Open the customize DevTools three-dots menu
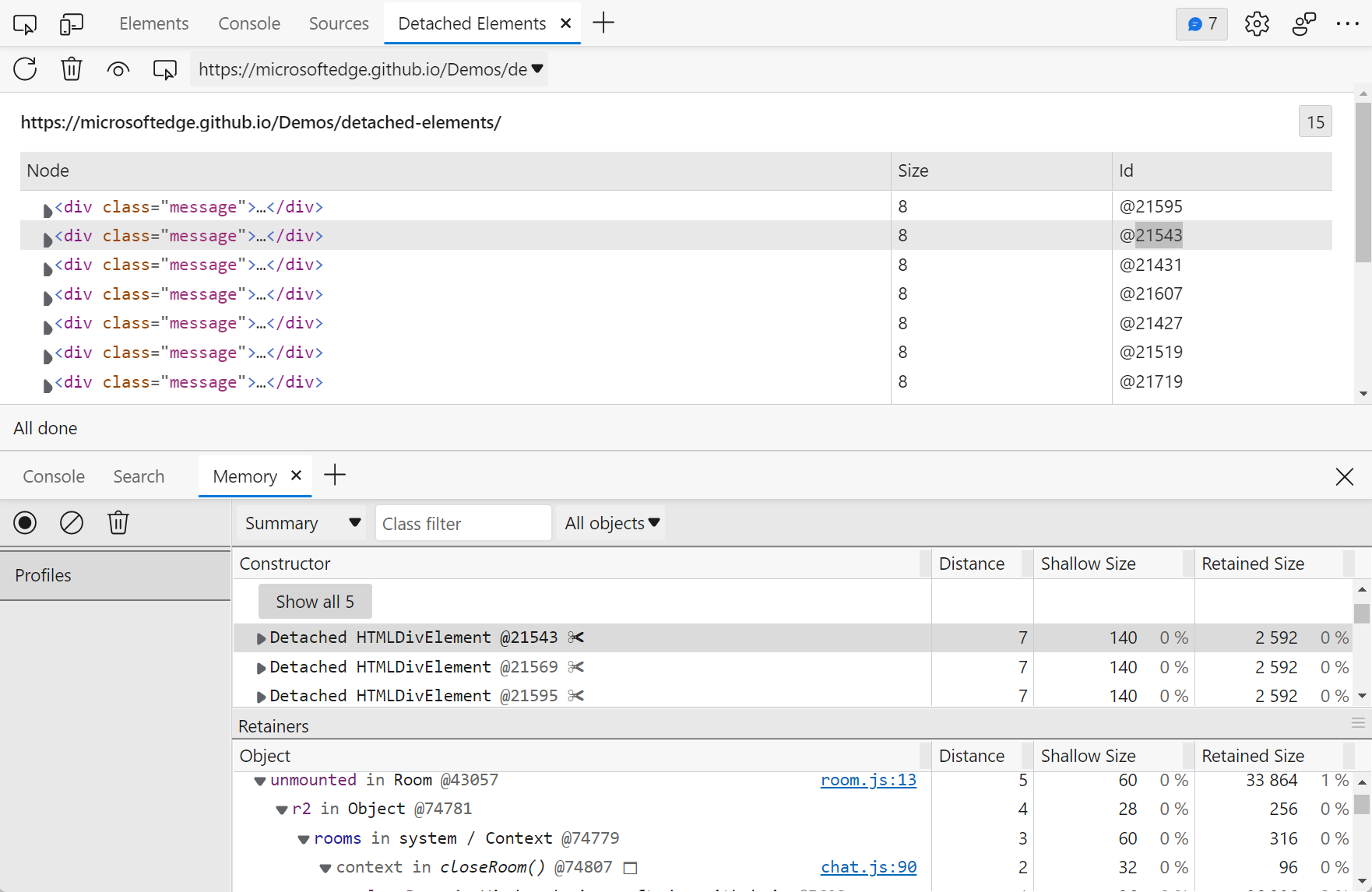The width and height of the screenshot is (1372, 892). point(1347,24)
